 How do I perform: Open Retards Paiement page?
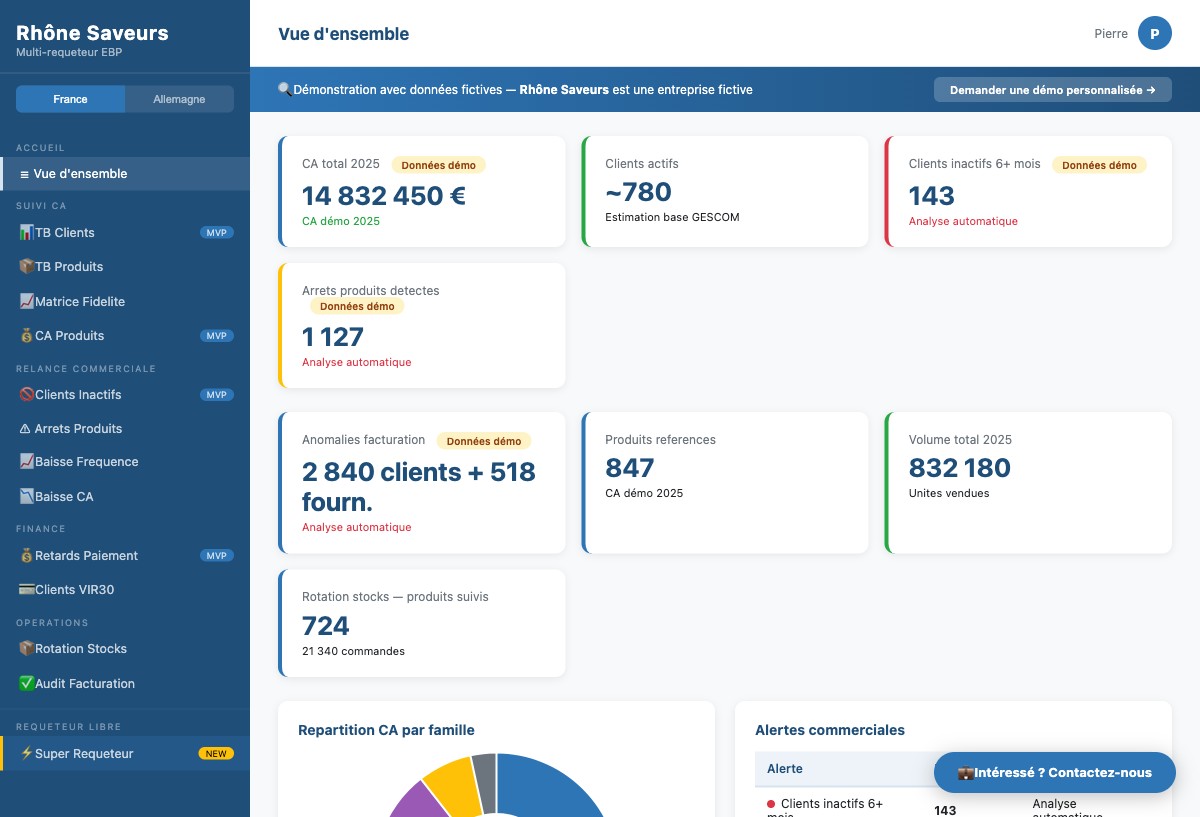tap(125, 556)
